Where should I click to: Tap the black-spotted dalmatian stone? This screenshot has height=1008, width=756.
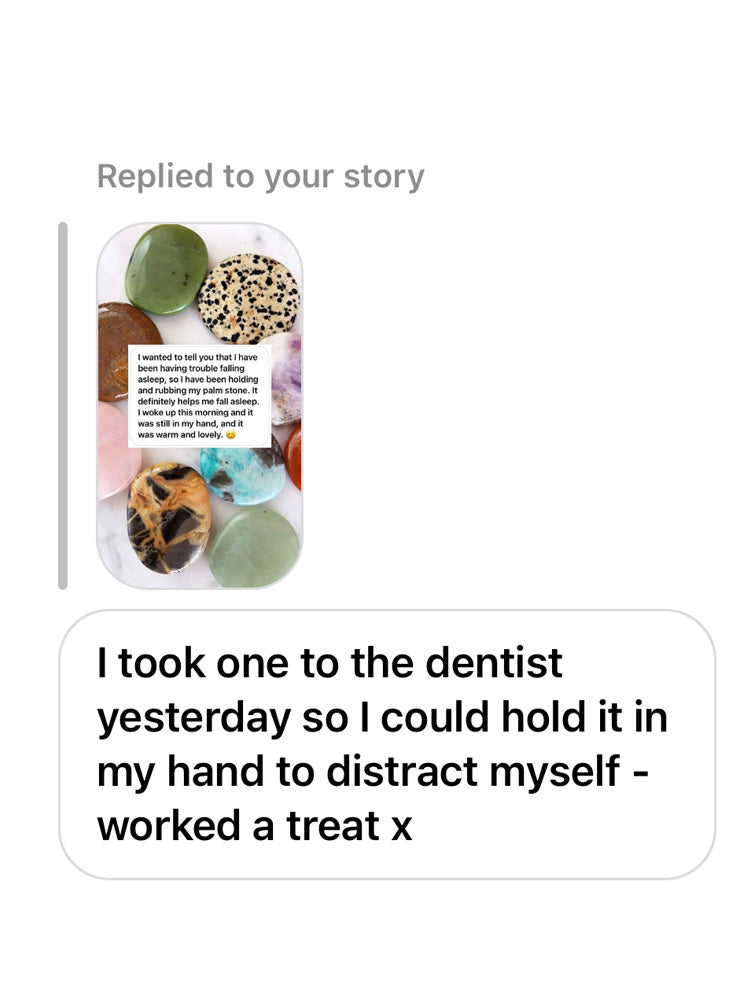(x=248, y=298)
